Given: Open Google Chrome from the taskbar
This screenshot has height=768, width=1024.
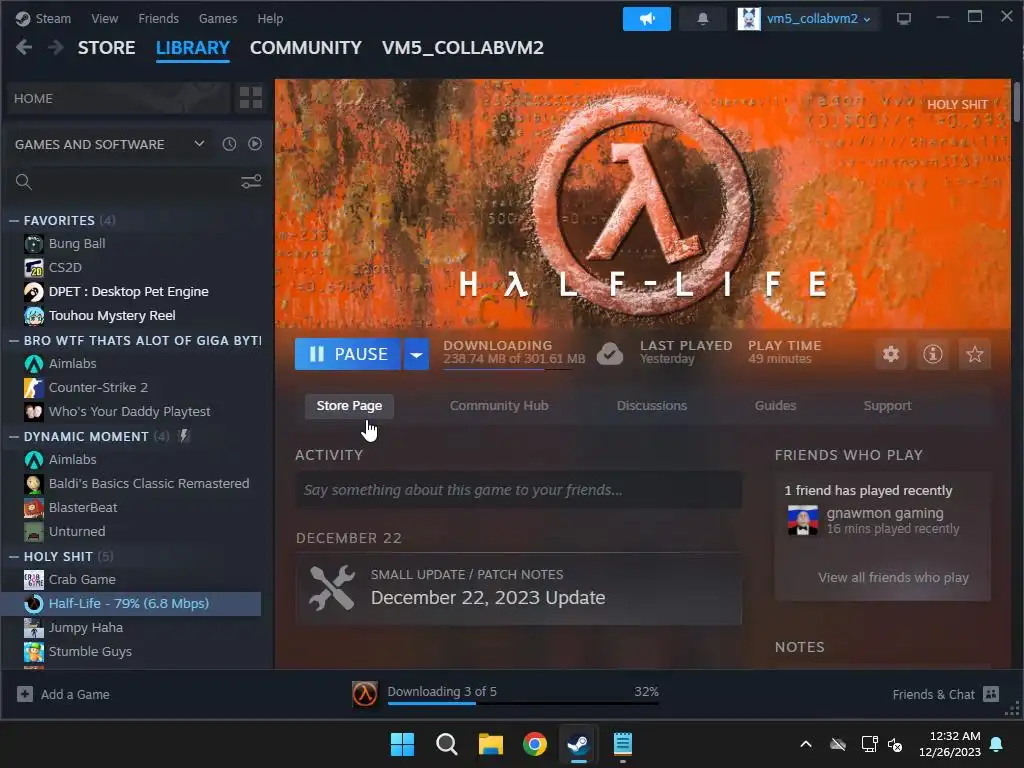Looking at the screenshot, I should coord(535,744).
